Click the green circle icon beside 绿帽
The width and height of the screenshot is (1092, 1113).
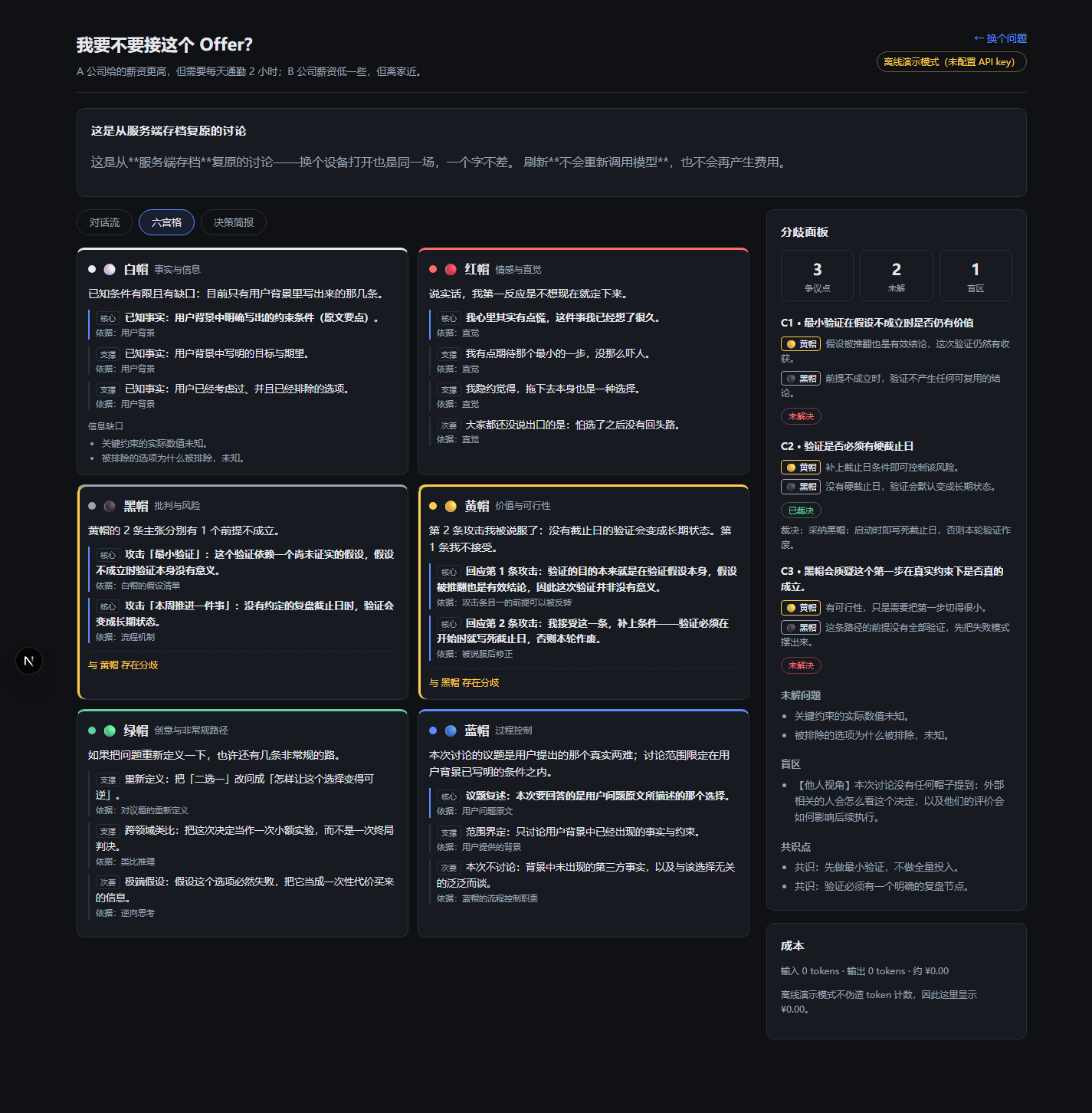[110, 731]
